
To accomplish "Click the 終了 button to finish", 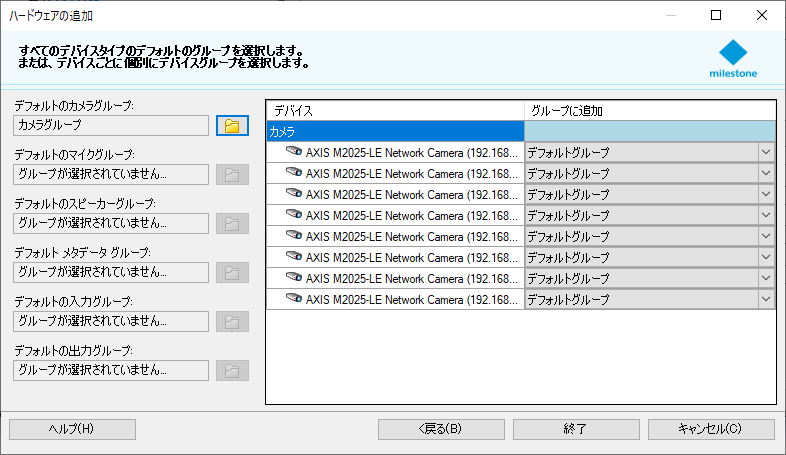I will click(576, 429).
